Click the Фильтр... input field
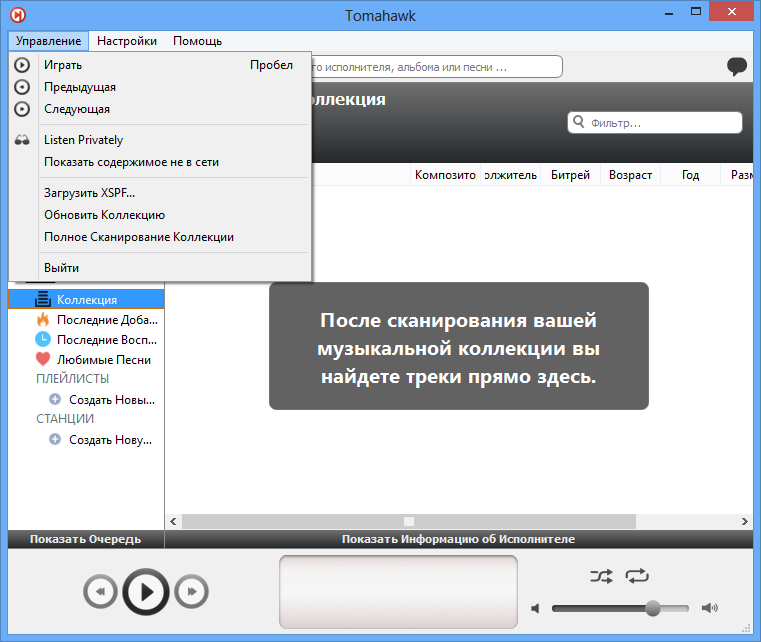 point(655,122)
